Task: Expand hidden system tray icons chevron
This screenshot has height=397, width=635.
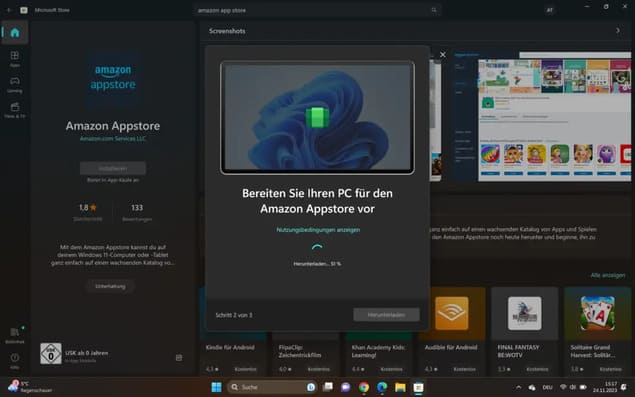Action: (x=518, y=387)
